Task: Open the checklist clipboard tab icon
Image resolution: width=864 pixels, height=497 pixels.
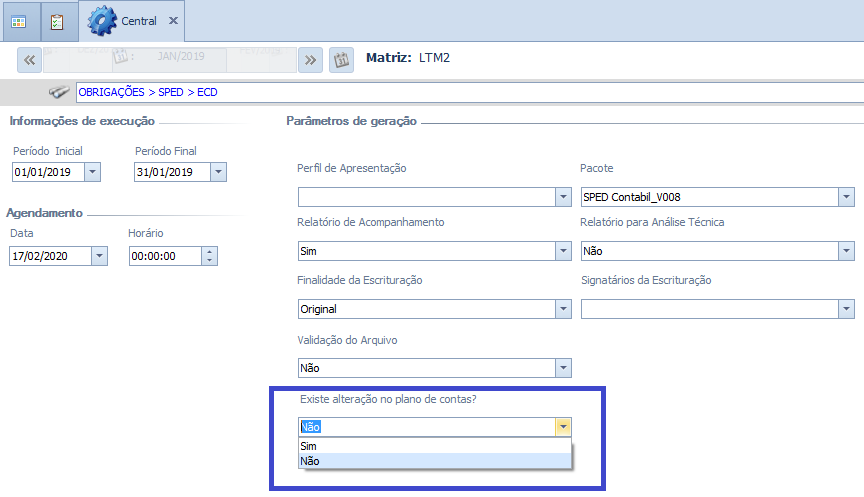Action: [57, 20]
